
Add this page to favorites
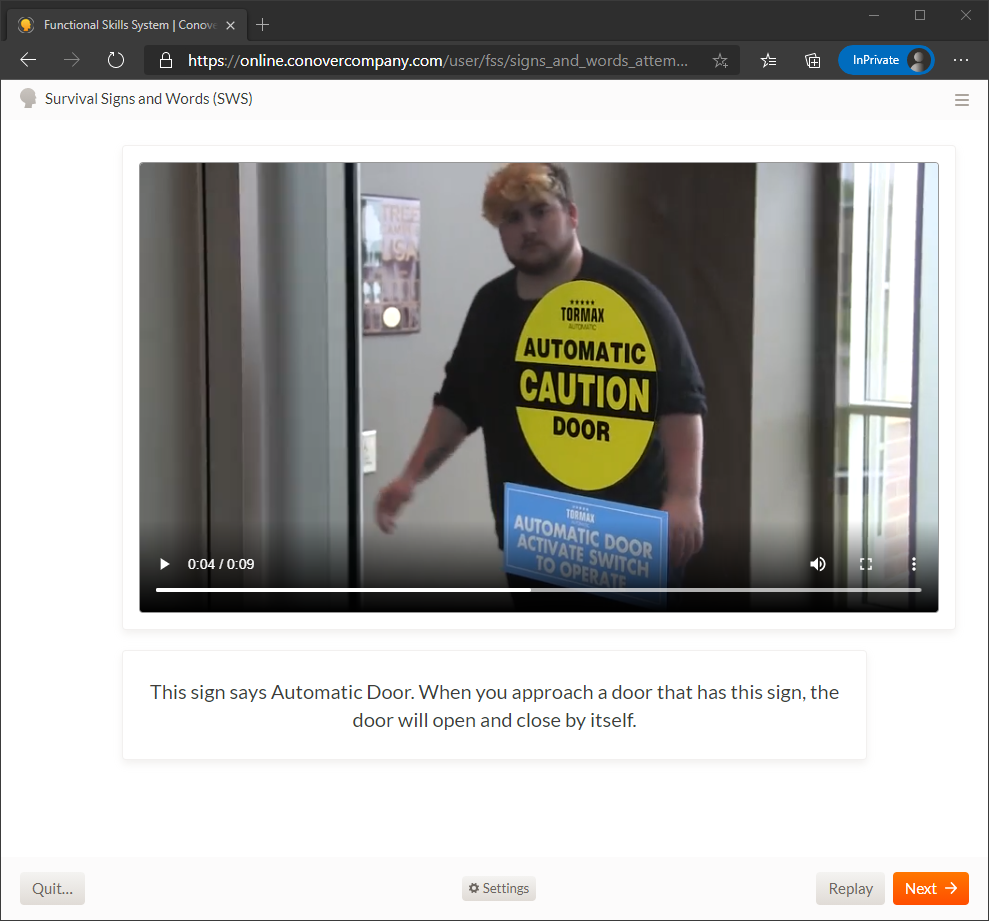(720, 60)
